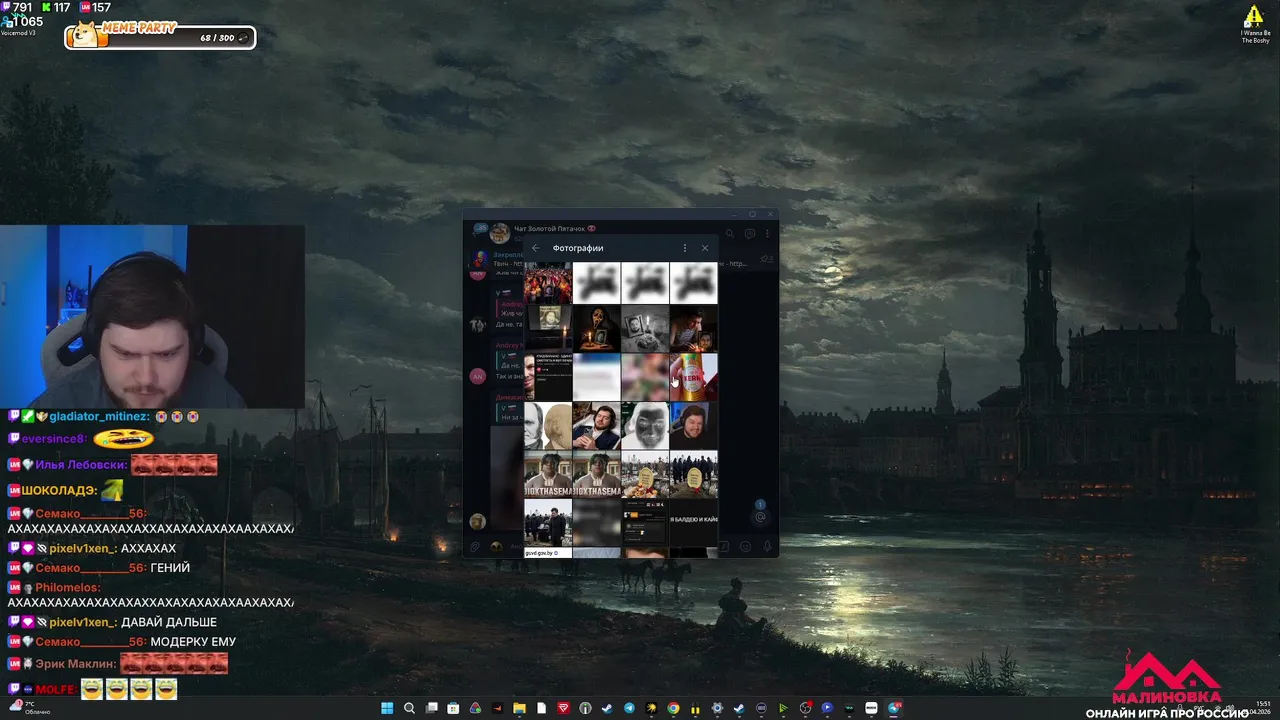Open first Steam icon on the taskbar

pos(607,708)
